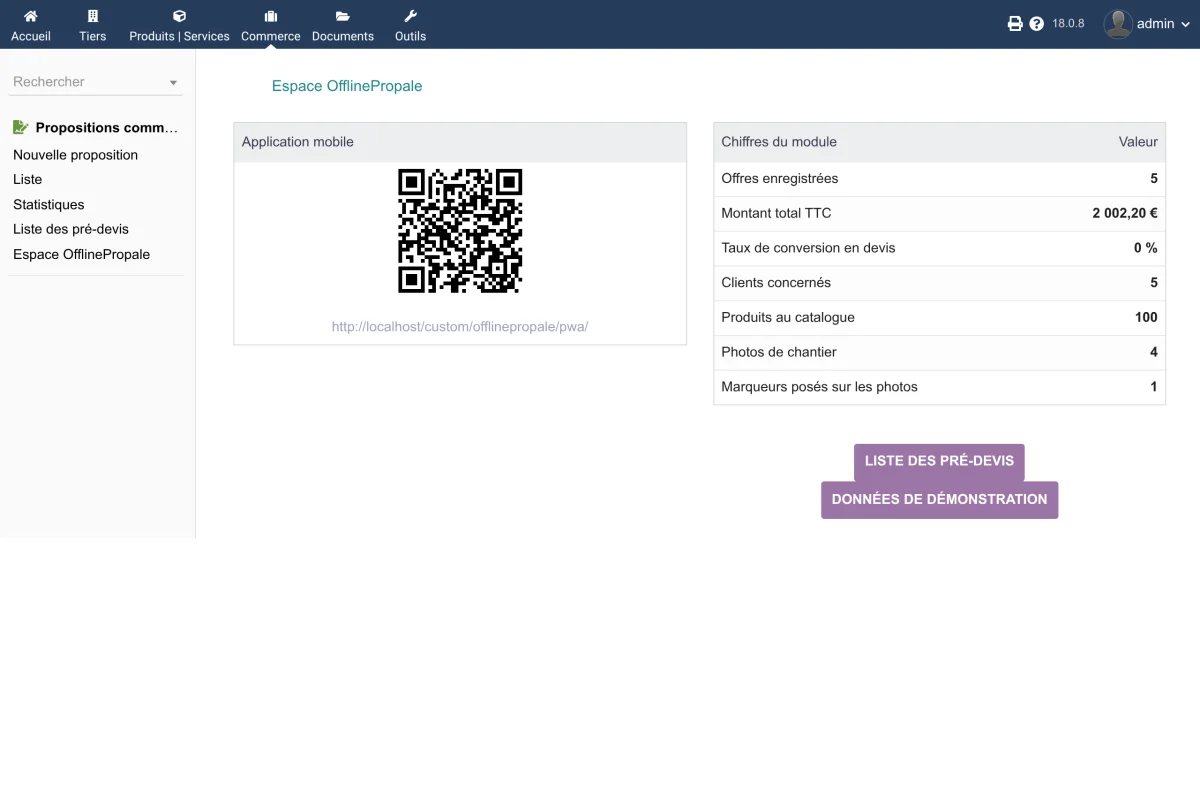
Task: Click the 0 % conversion value
Action: [1146, 248]
